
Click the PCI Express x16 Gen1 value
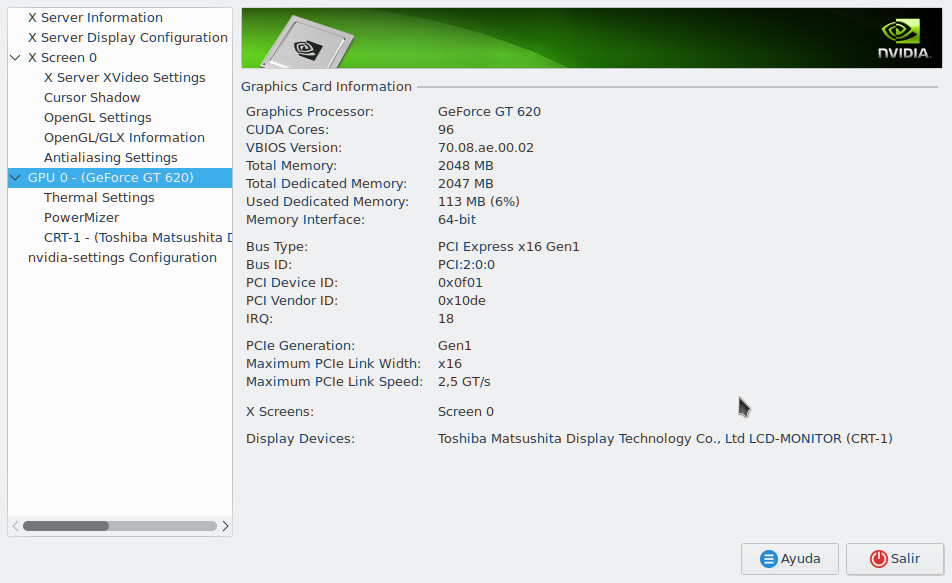(509, 247)
